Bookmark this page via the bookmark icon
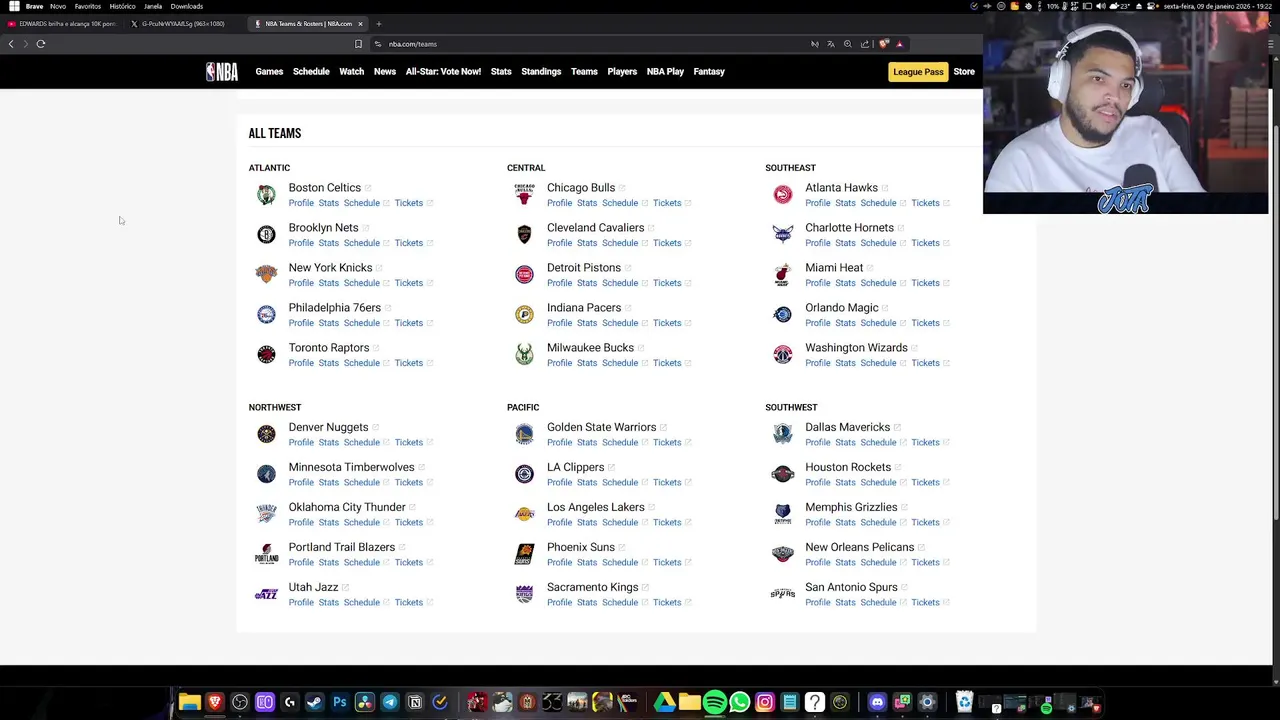 point(358,44)
